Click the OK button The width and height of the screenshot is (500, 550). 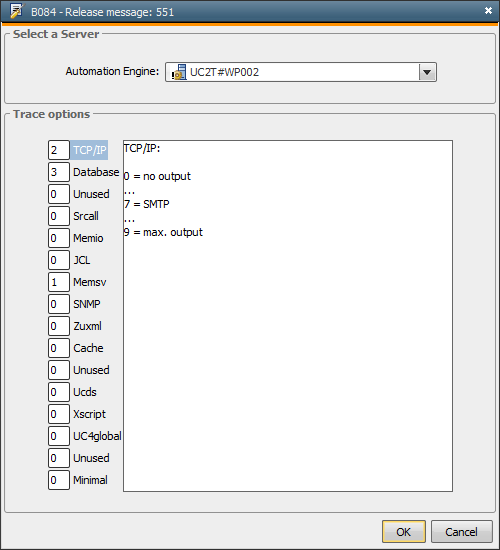tap(404, 532)
